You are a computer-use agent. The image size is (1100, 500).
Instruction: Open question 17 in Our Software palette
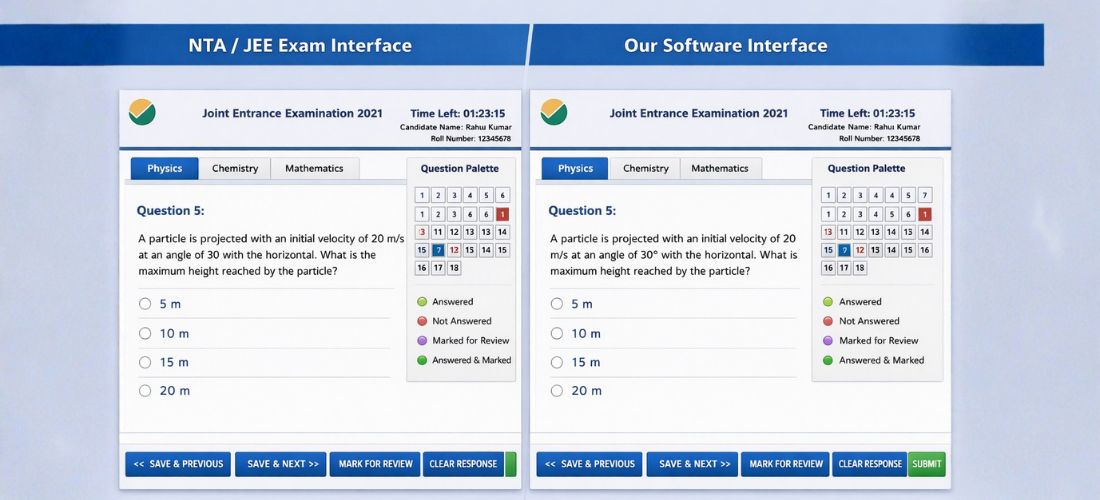click(844, 268)
